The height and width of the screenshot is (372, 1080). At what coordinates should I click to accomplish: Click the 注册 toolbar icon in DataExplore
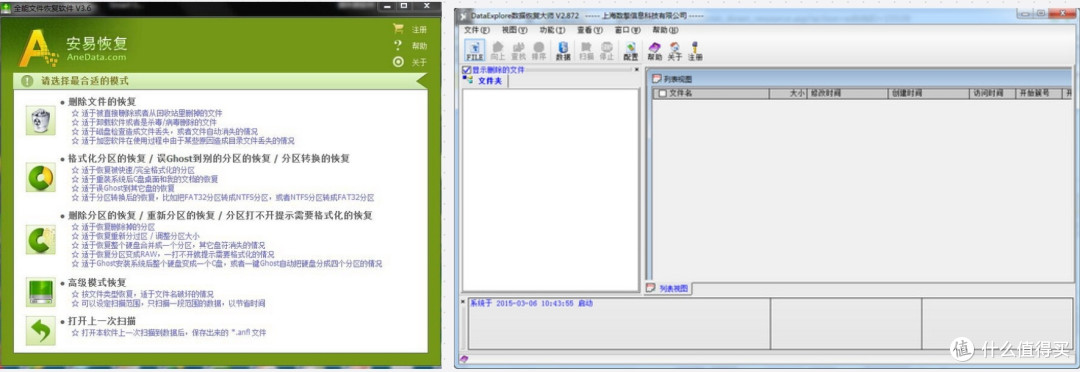pos(696,50)
